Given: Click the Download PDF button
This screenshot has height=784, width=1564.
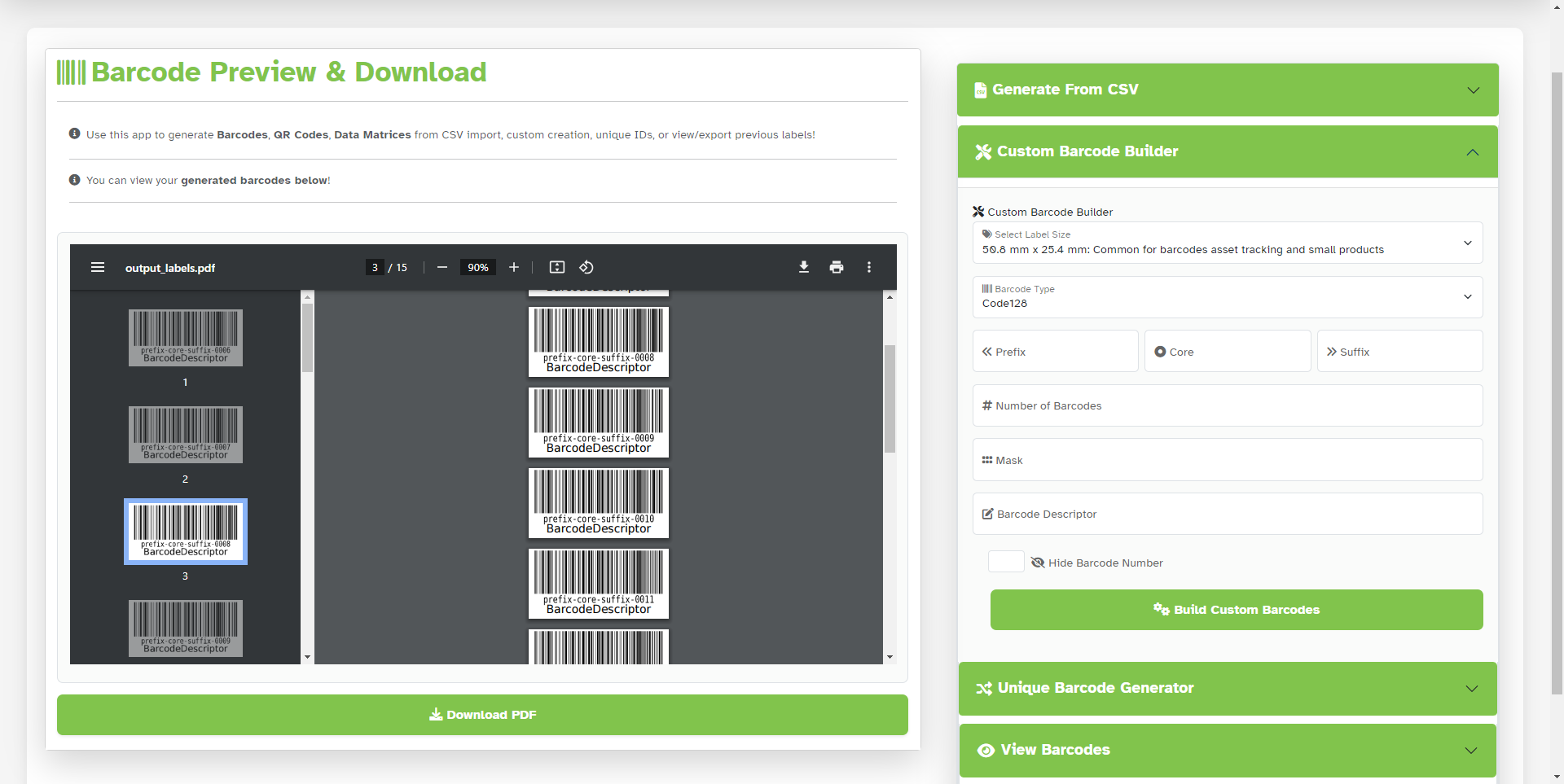Looking at the screenshot, I should pos(482,715).
